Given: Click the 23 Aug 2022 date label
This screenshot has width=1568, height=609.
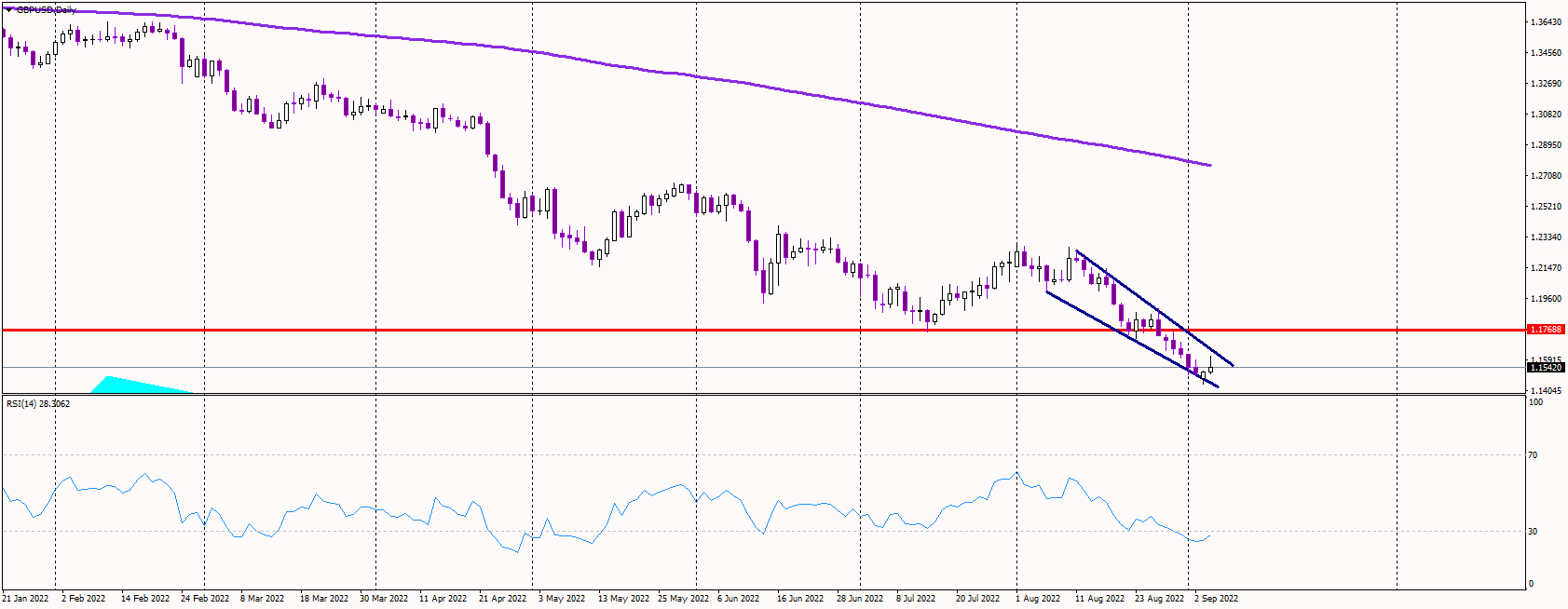Looking at the screenshot, I should 1160,599.
